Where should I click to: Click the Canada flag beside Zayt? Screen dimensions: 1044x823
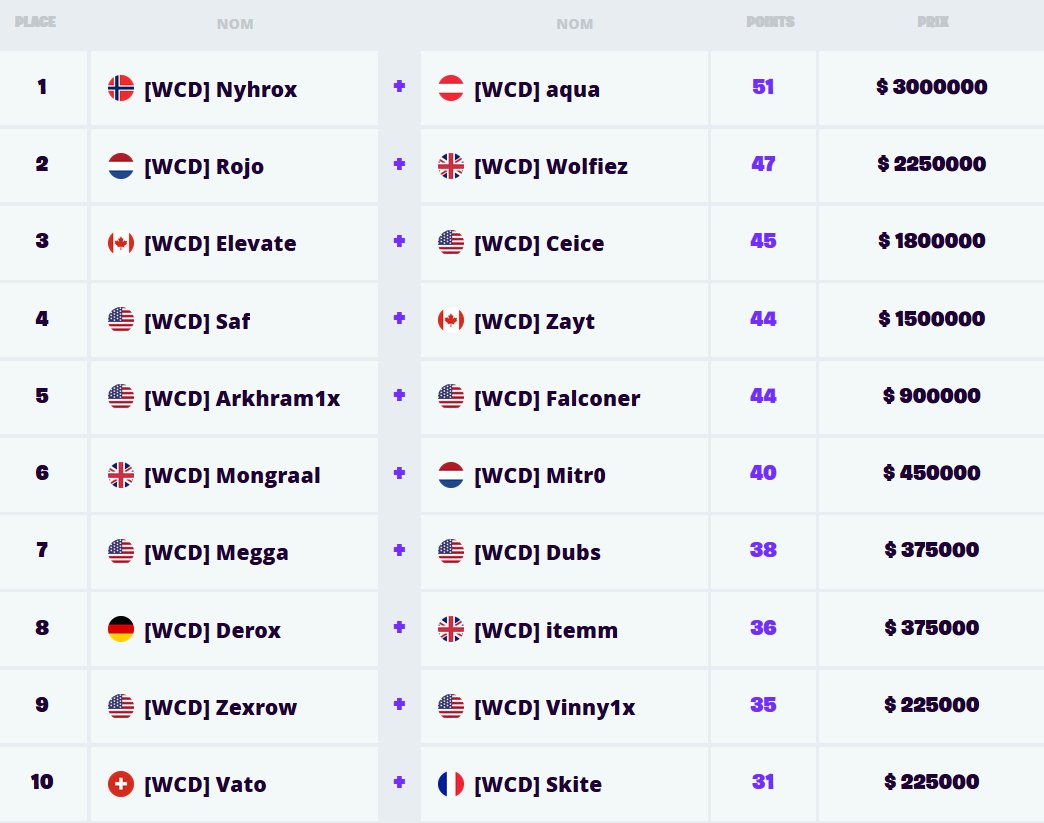click(451, 320)
